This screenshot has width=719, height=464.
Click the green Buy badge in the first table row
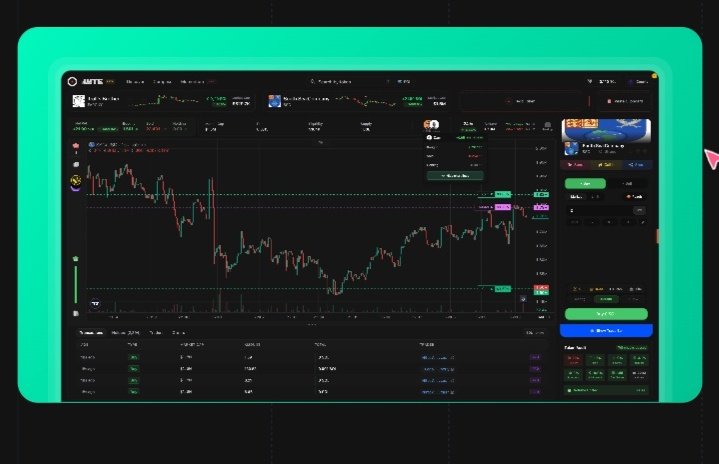133,357
